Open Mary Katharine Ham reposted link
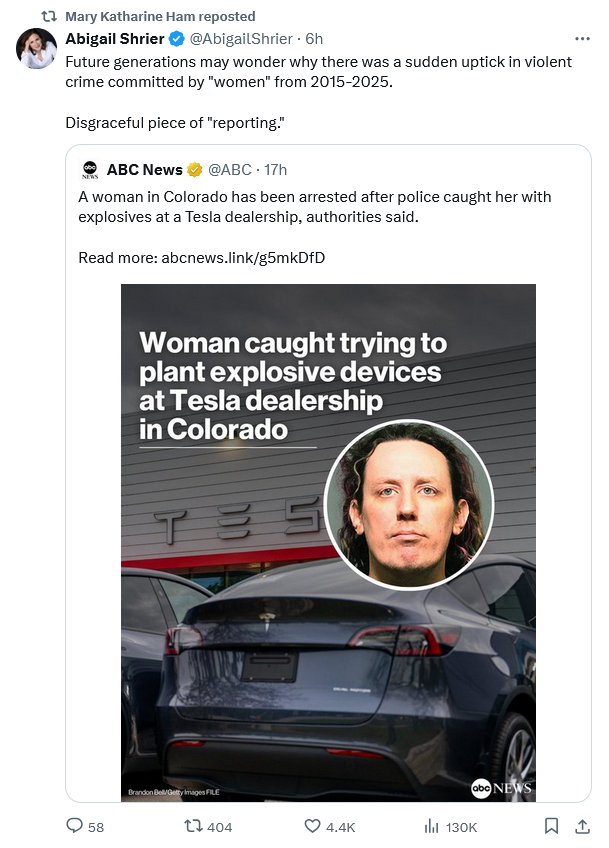This screenshot has width=609, height=848. [x=160, y=16]
